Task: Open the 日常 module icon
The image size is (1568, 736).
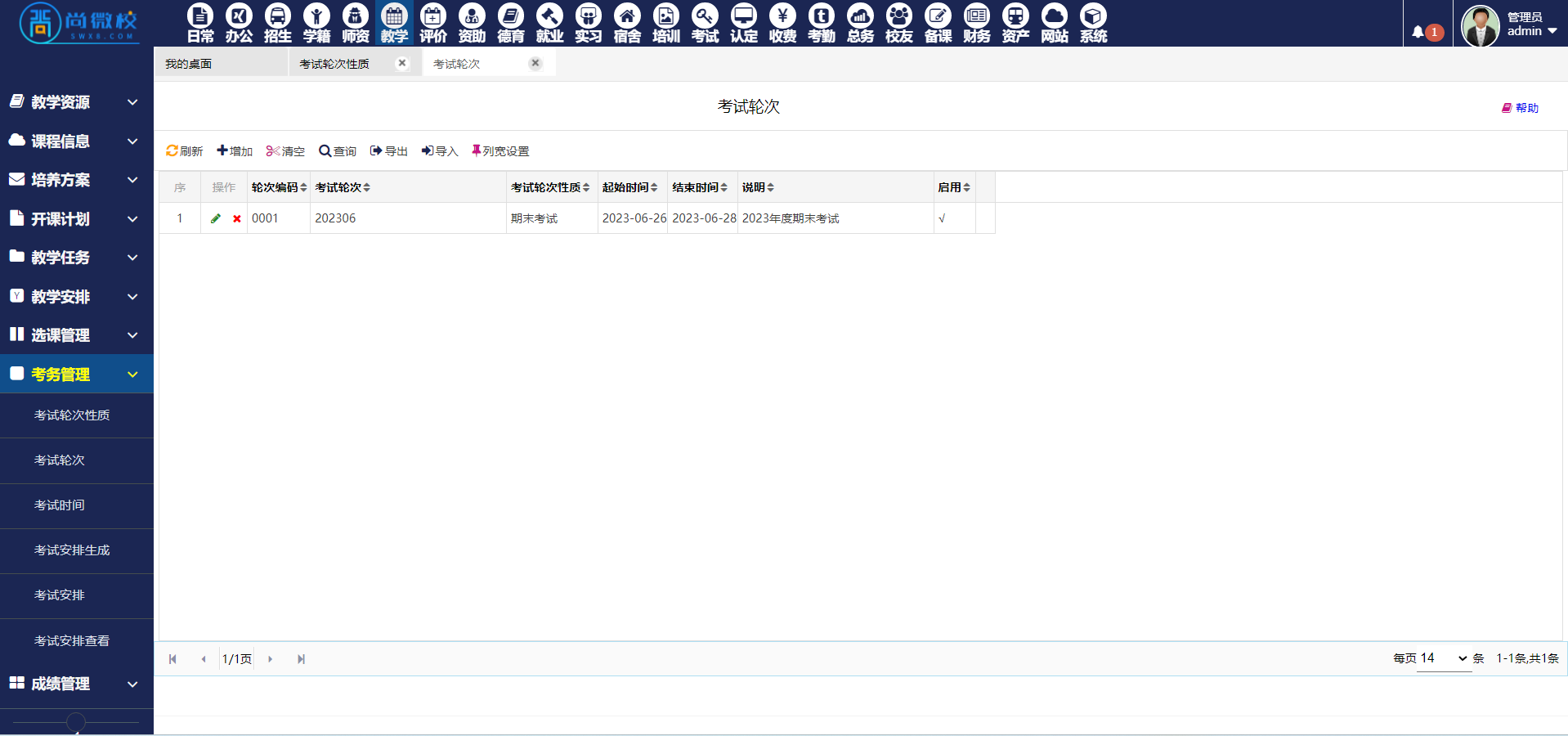Action: pos(200,23)
